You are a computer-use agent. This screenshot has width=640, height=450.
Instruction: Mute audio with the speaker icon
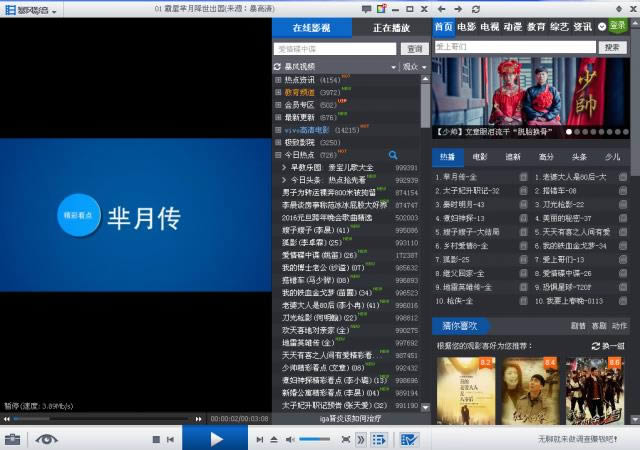290,439
